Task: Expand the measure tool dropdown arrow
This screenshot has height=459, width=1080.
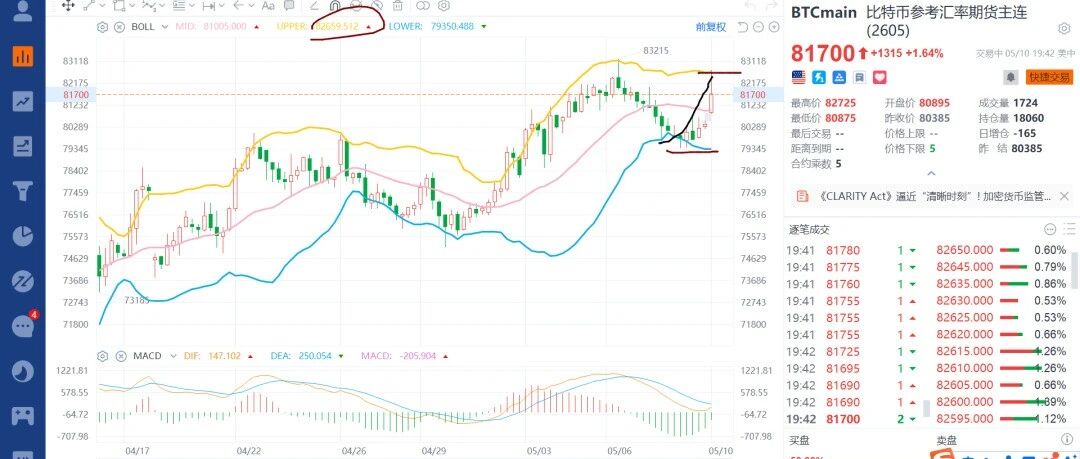Action: coord(222,6)
